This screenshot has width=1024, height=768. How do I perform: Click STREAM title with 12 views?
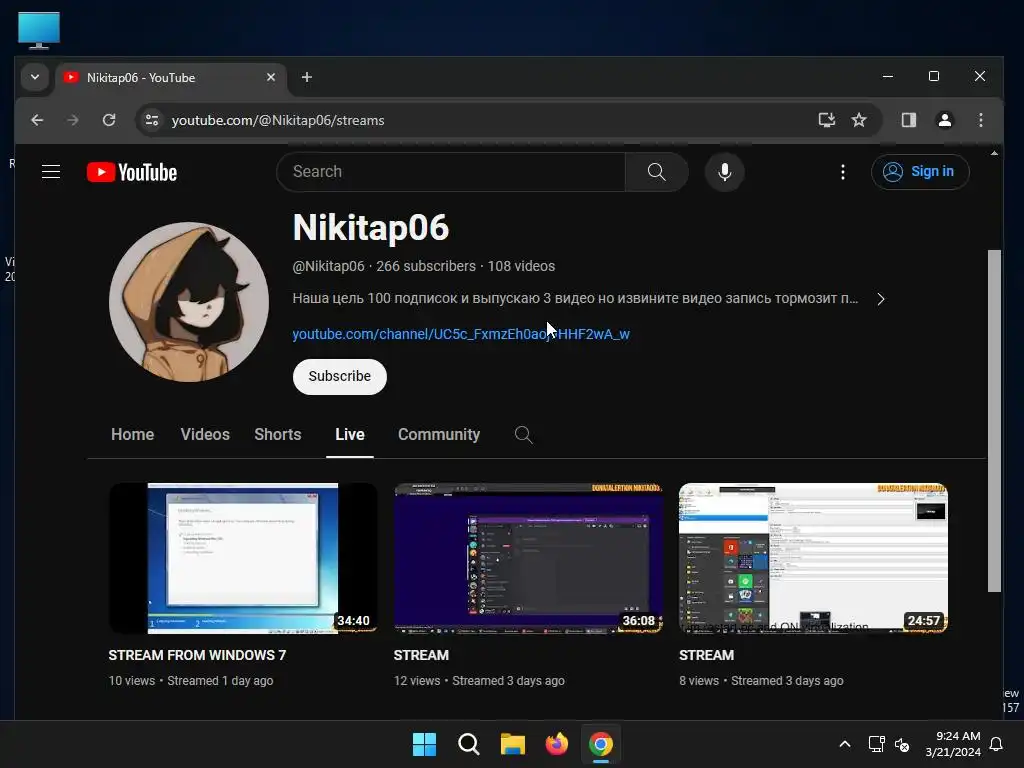tap(421, 655)
